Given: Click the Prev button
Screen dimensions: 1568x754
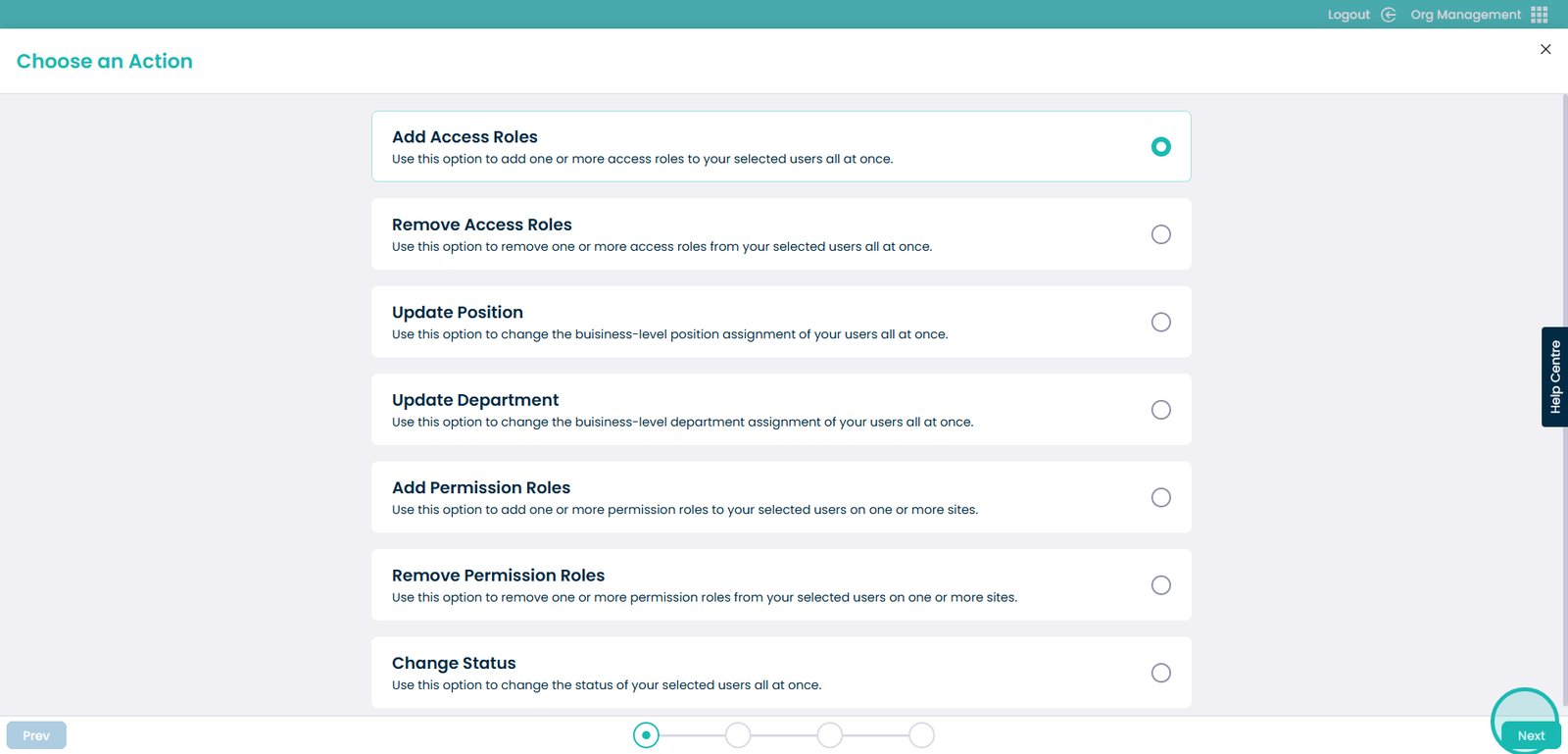Looking at the screenshot, I should [x=36, y=735].
